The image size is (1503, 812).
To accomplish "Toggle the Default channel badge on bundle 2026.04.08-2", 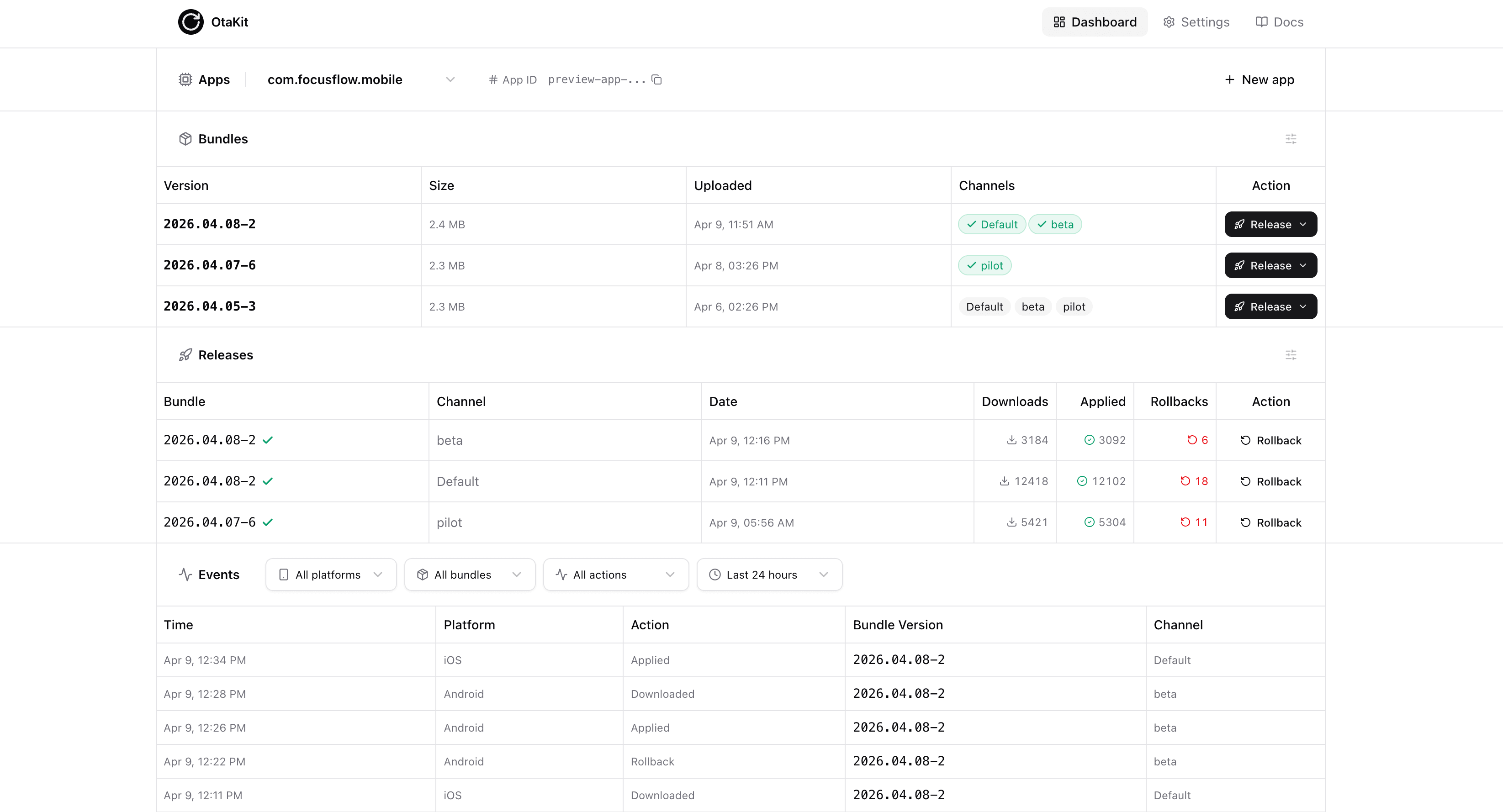I will pyautogui.click(x=991, y=224).
